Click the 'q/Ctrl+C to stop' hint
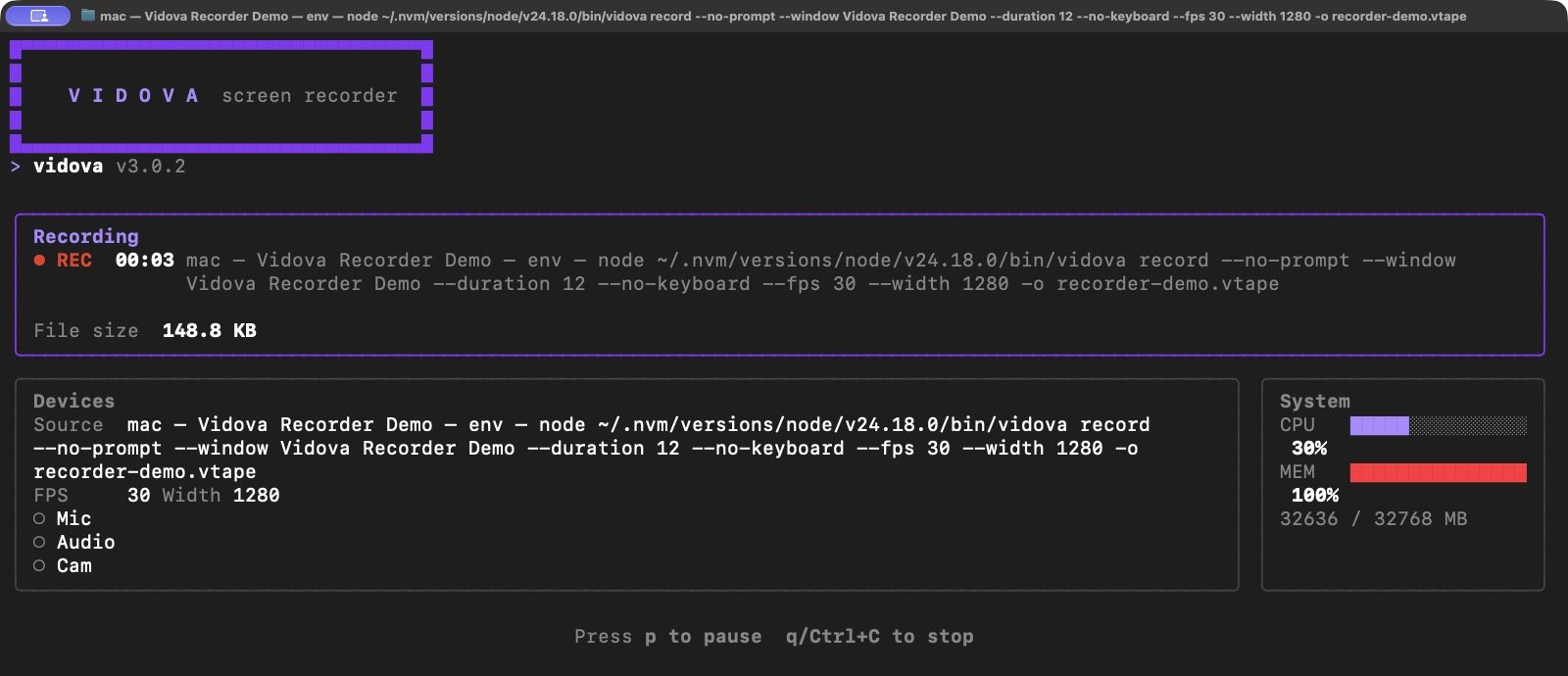Viewport: 1568px width, 676px height. pos(880,637)
